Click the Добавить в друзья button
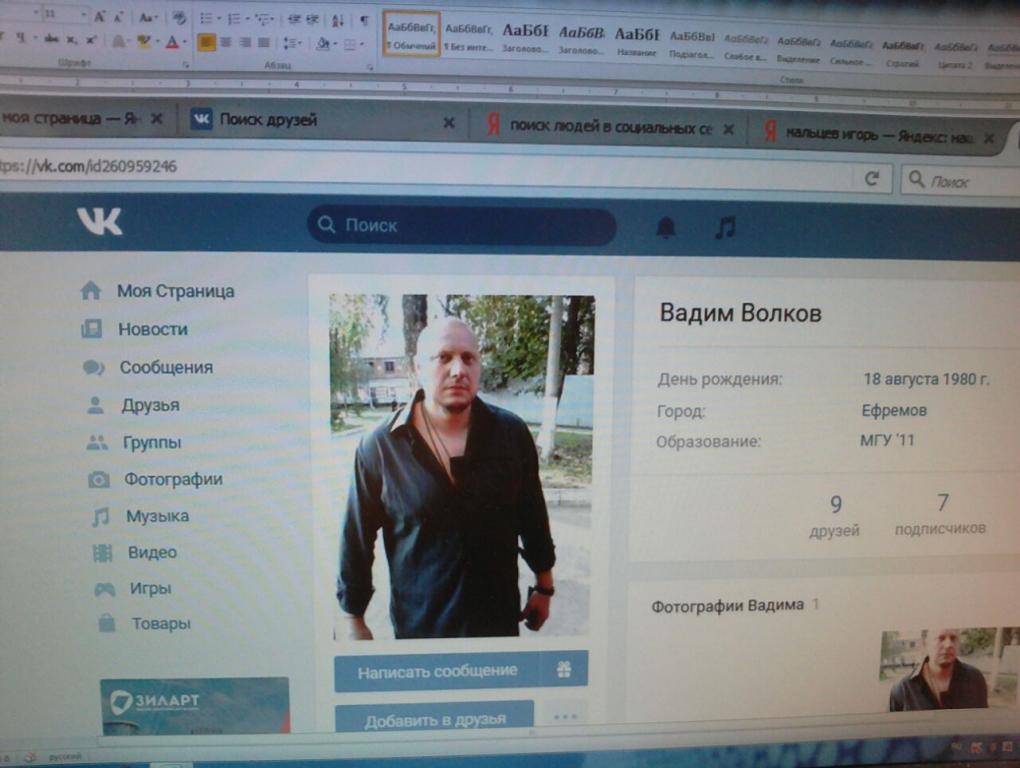This screenshot has width=1020, height=768. (x=435, y=718)
